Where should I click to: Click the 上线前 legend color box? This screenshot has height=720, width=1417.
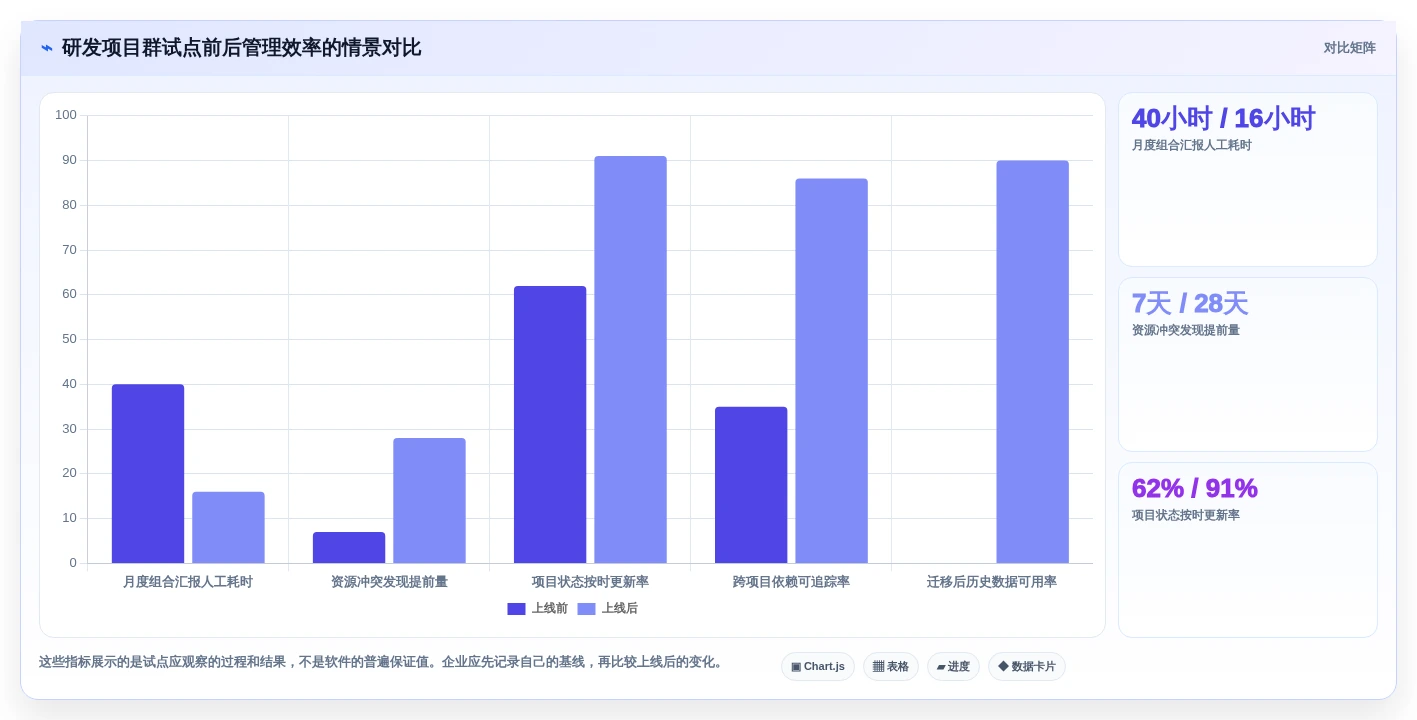pyautogui.click(x=516, y=609)
